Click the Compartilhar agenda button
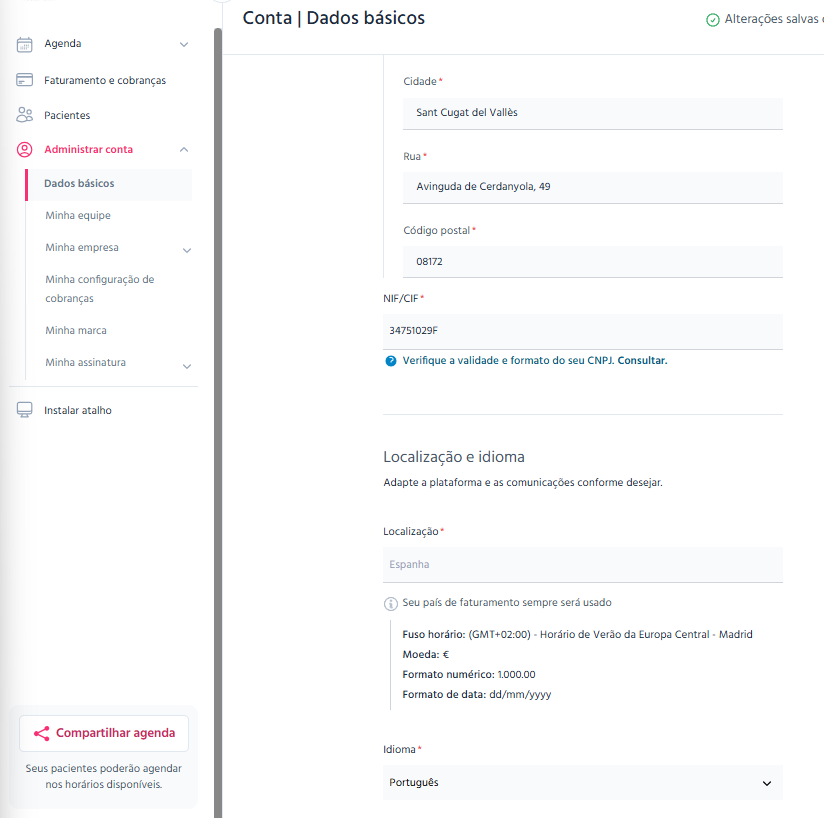 point(104,733)
